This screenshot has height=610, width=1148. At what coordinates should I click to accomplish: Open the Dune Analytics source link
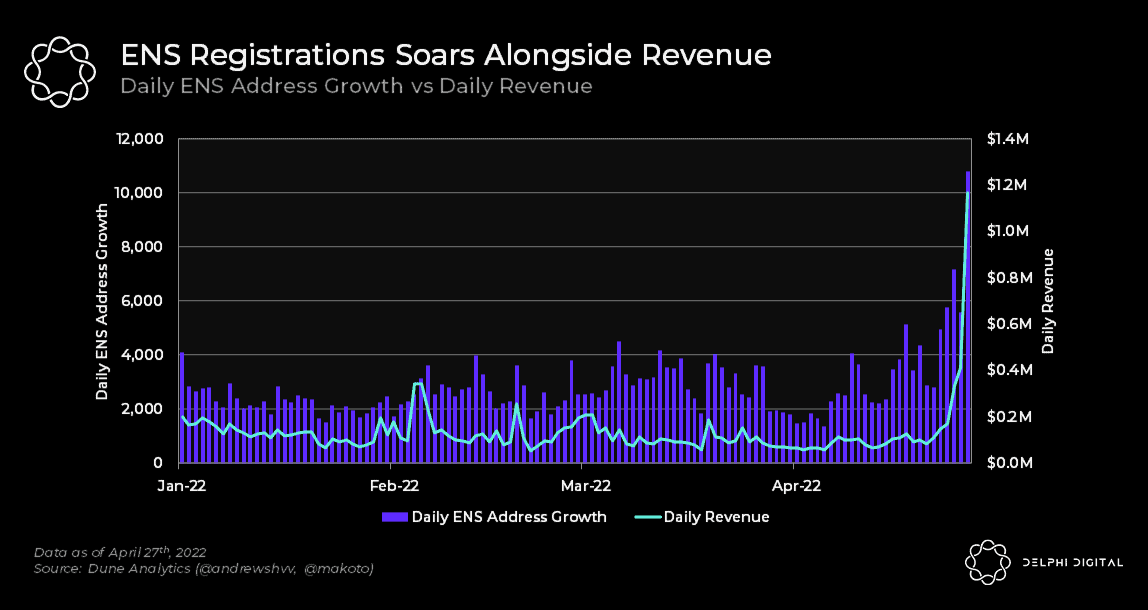click(204, 567)
